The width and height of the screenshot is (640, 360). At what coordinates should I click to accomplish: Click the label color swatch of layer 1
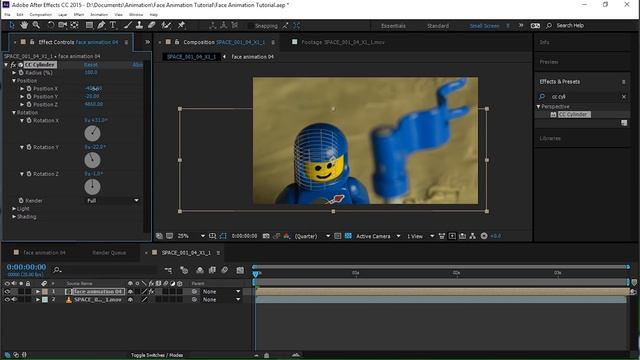tap(45, 291)
